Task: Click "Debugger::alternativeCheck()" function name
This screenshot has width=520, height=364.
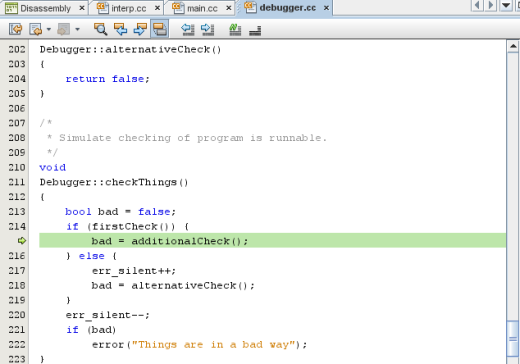Action: (130, 50)
